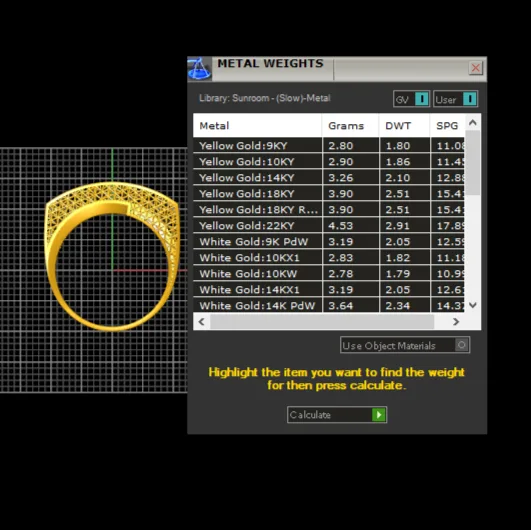Select the Yellow Gold:18KY R... row
The height and width of the screenshot is (530, 531).
(328, 210)
